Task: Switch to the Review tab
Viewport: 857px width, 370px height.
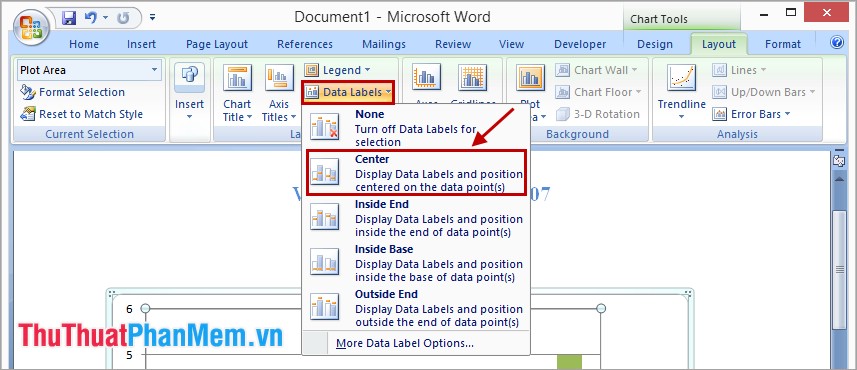Action: coord(453,44)
